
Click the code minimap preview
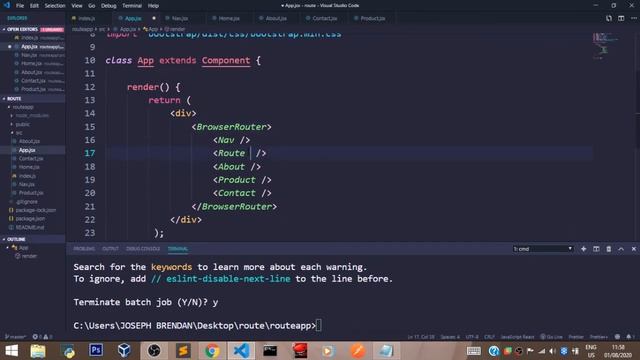[605, 46]
